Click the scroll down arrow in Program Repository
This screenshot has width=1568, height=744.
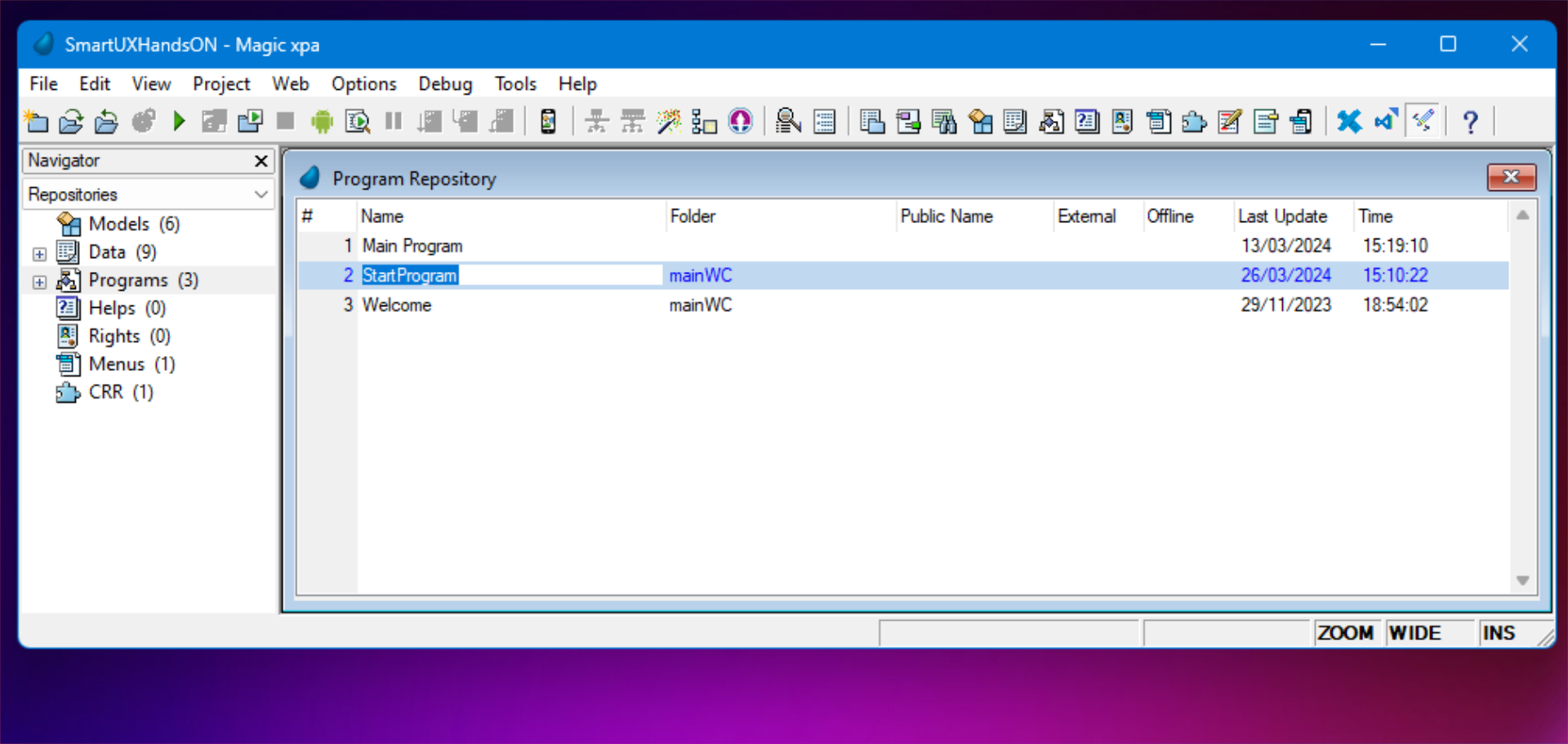pyautogui.click(x=1522, y=581)
